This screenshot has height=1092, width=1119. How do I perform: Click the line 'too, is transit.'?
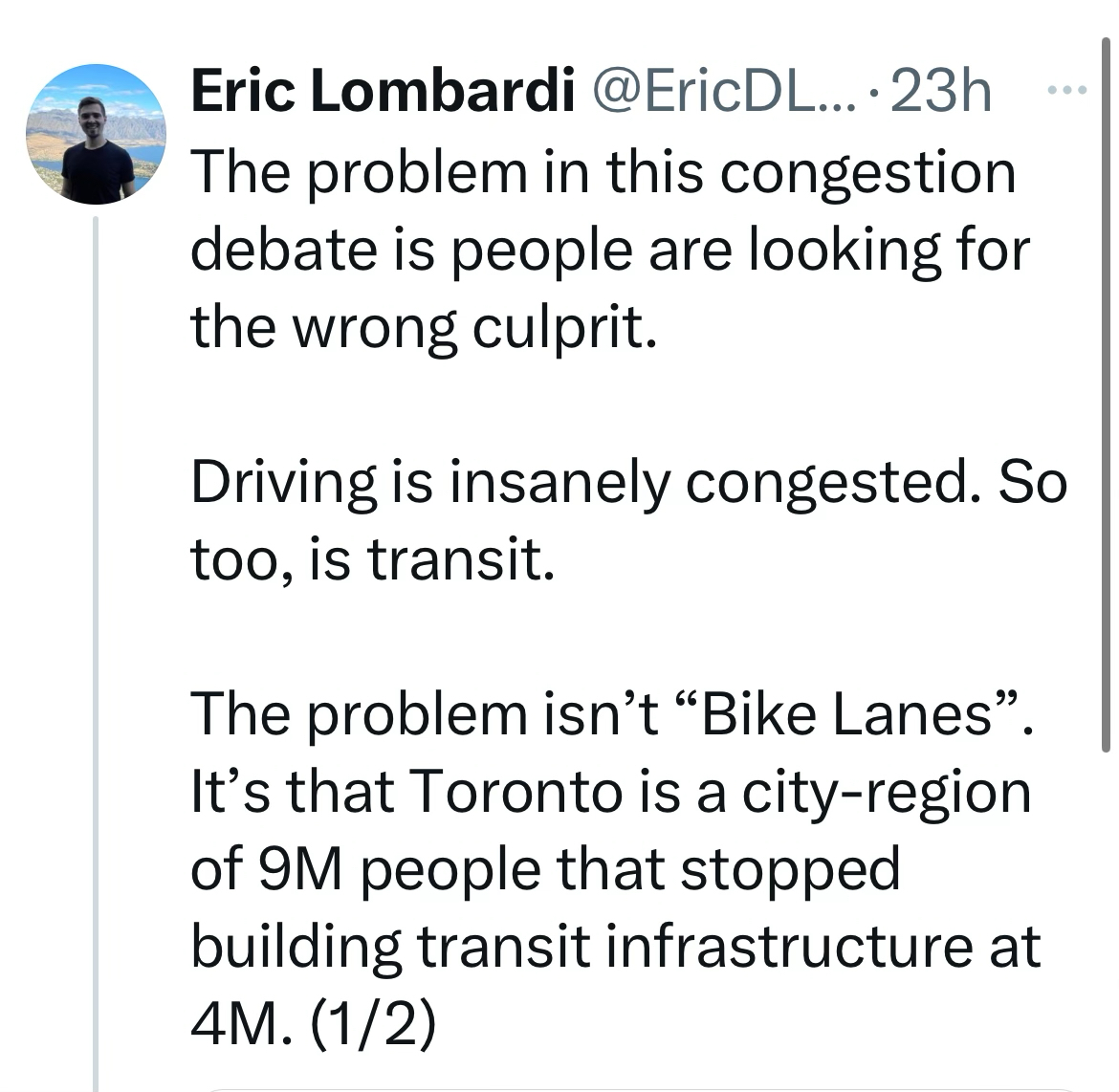(372, 560)
